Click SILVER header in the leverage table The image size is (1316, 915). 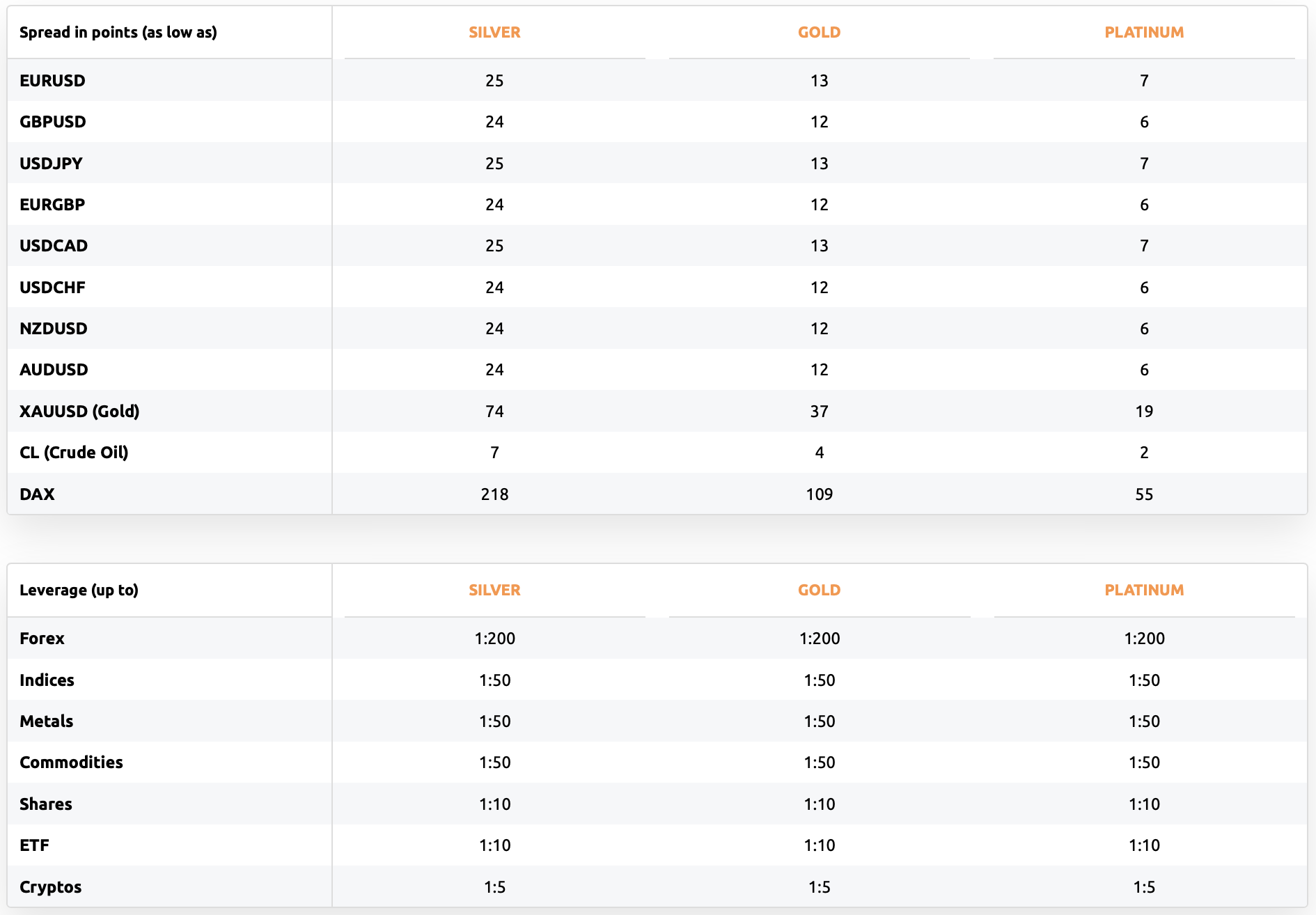494,590
